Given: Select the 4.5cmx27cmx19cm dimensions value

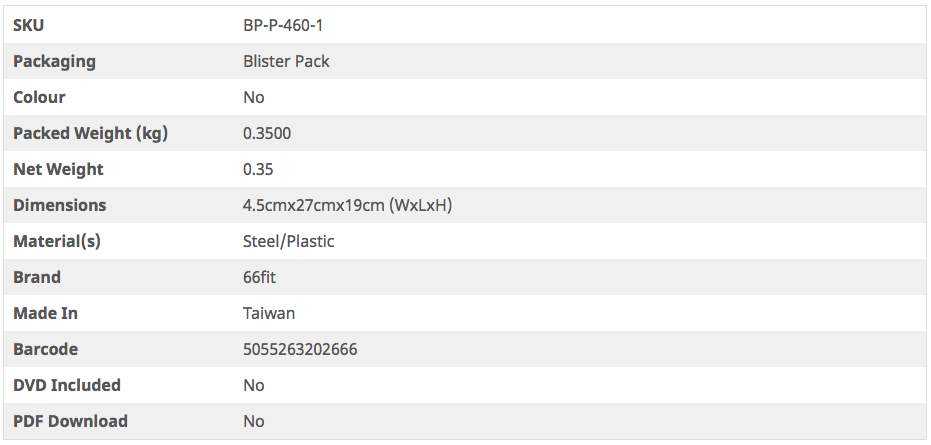Looking at the screenshot, I should 348,205.
